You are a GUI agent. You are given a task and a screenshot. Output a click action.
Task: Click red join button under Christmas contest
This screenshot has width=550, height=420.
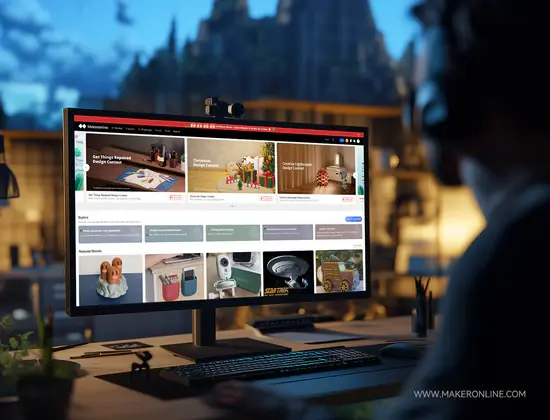(266, 198)
